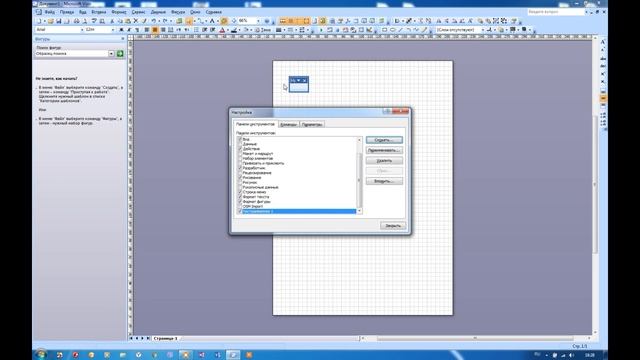Click in the Поиск фигур search field

[x=71, y=53]
